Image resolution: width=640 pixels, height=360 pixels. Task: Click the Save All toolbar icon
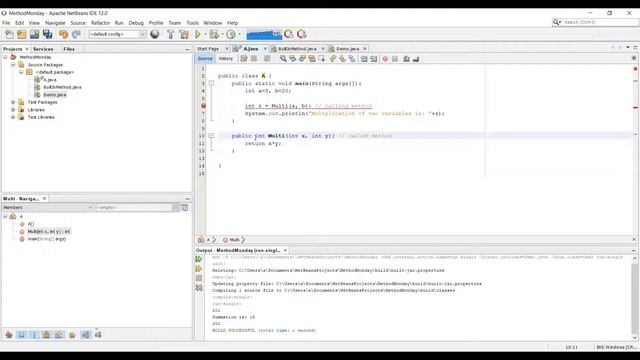pyautogui.click(x=48, y=34)
